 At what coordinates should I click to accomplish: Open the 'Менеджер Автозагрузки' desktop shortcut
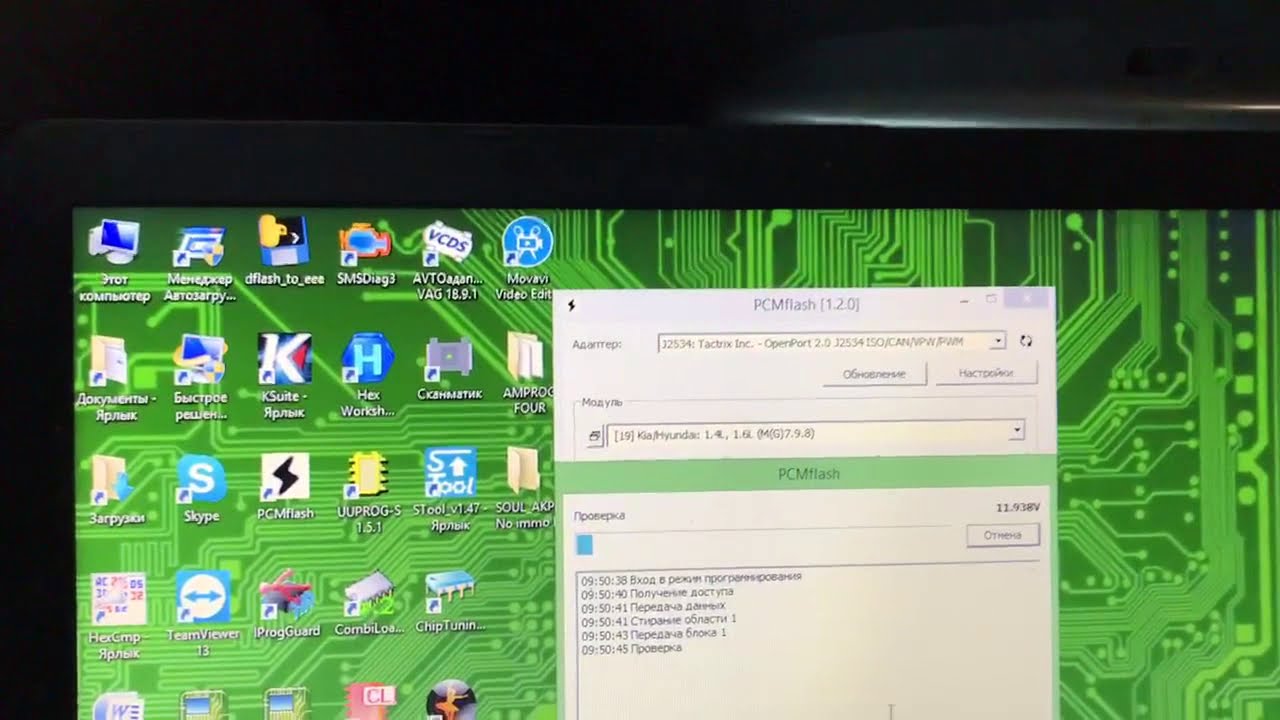pos(199,262)
